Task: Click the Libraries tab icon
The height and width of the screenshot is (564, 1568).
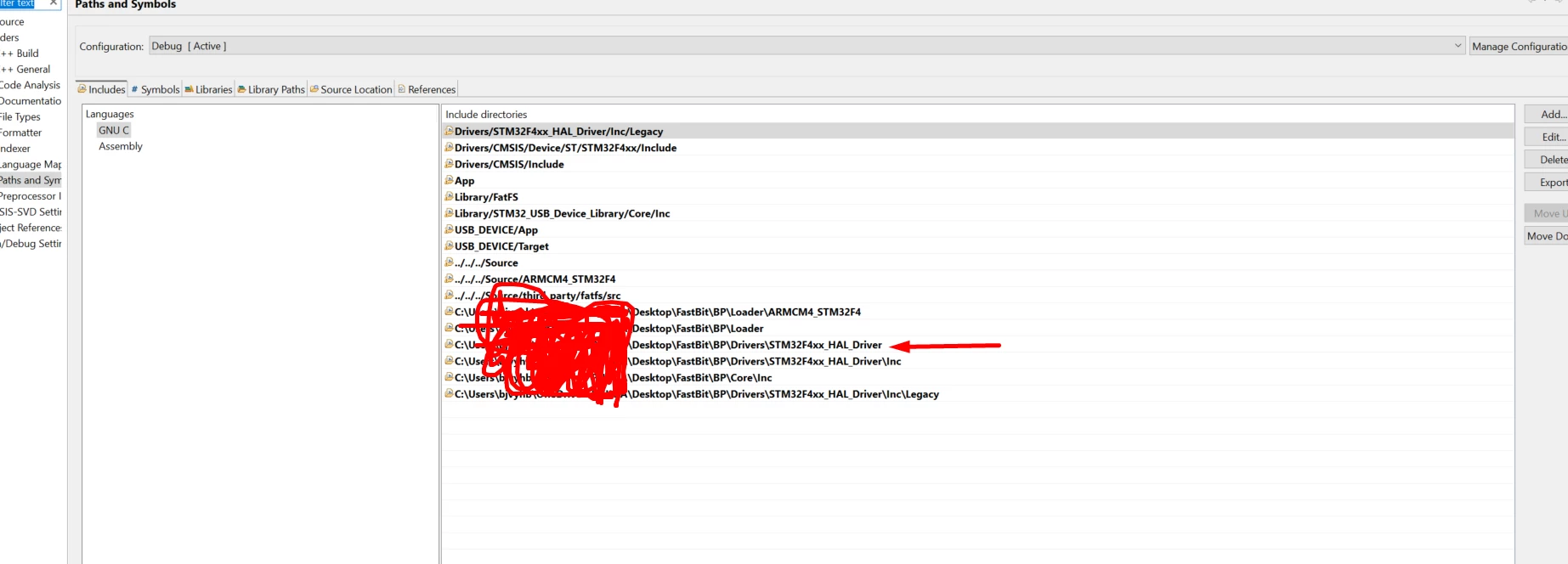Action: [x=189, y=89]
